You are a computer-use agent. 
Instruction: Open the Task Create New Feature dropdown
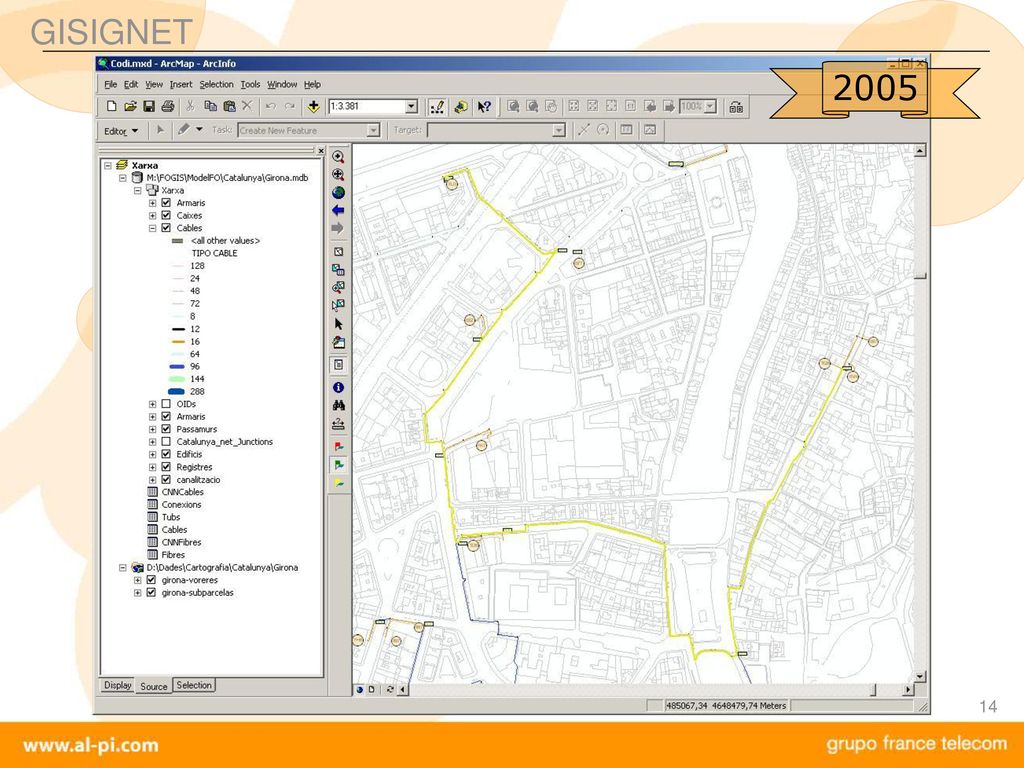coord(374,131)
